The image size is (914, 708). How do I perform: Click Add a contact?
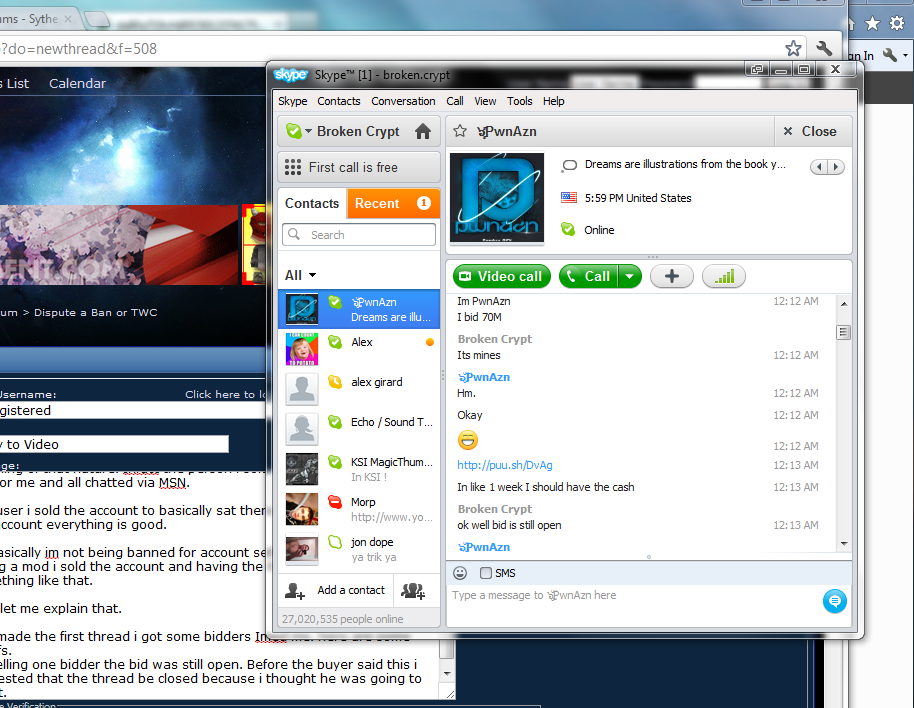pyautogui.click(x=336, y=590)
